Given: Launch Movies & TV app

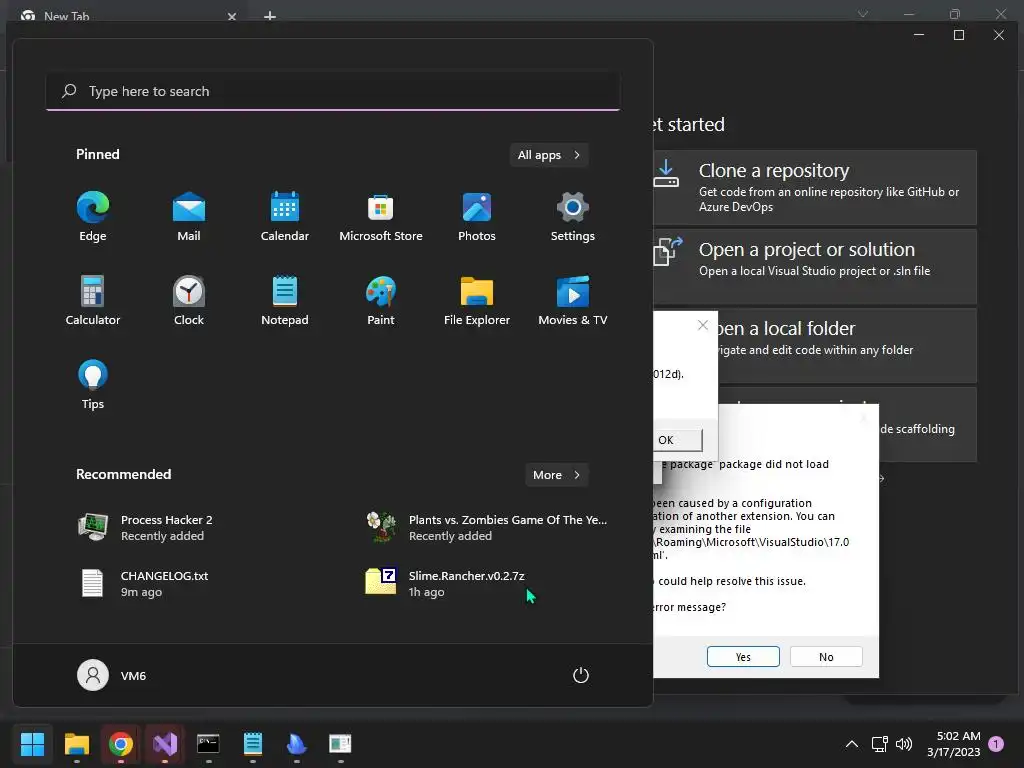Looking at the screenshot, I should tap(573, 300).
